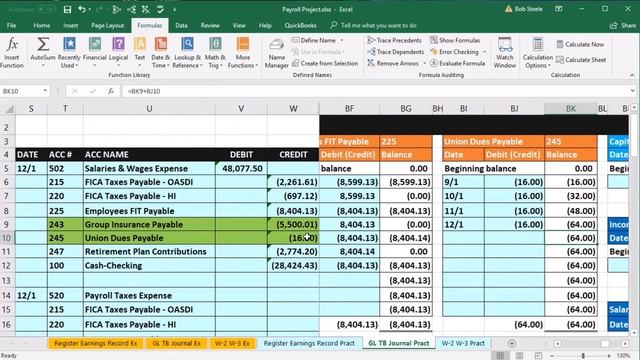
Task: Open the File menu
Action: tap(11, 25)
